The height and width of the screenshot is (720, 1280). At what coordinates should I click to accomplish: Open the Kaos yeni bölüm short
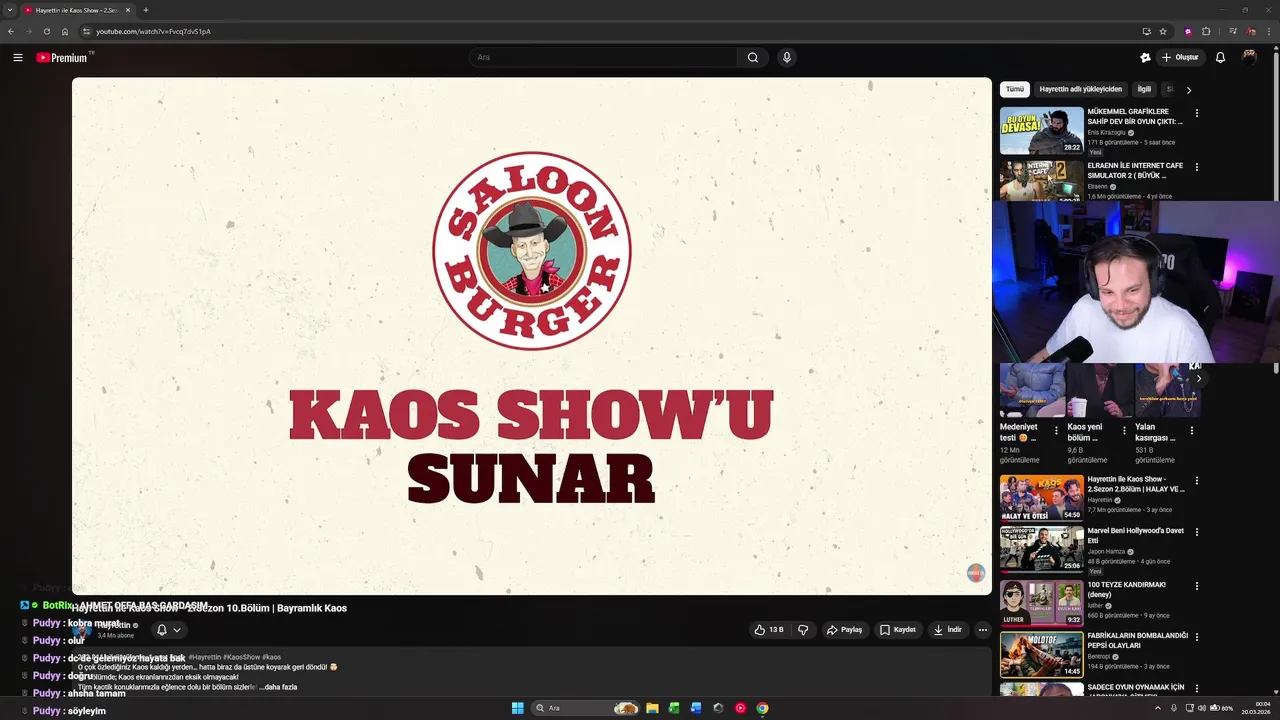pos(1100,392)
